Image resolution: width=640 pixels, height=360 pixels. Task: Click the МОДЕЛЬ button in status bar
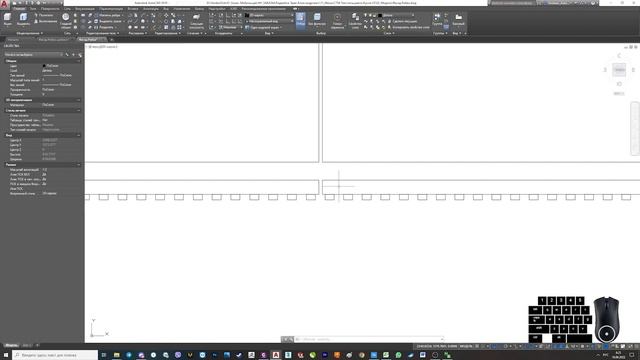(x=466, y=346)
